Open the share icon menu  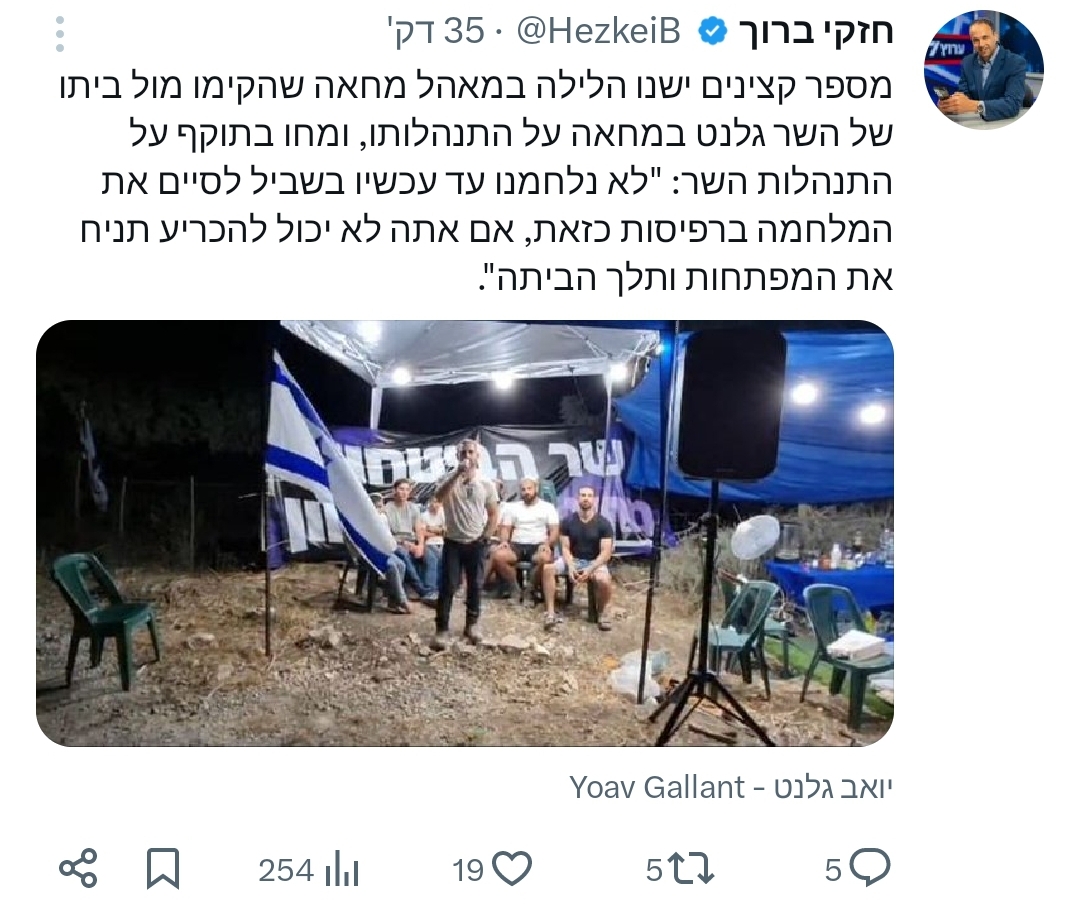(78, 869)
